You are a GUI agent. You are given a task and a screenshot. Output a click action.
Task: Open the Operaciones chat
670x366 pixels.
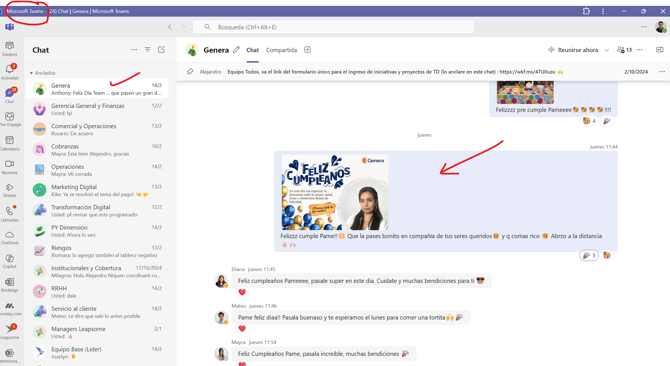click(x=97, y=170)
